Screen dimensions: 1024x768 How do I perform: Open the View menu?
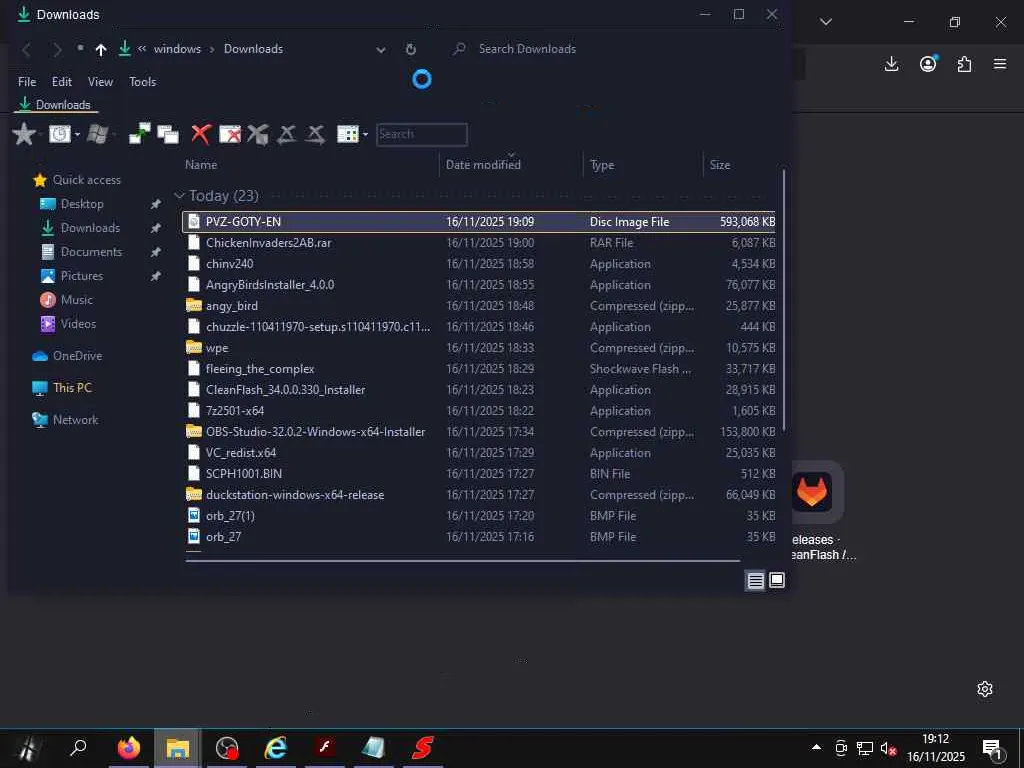pos(100,82)
